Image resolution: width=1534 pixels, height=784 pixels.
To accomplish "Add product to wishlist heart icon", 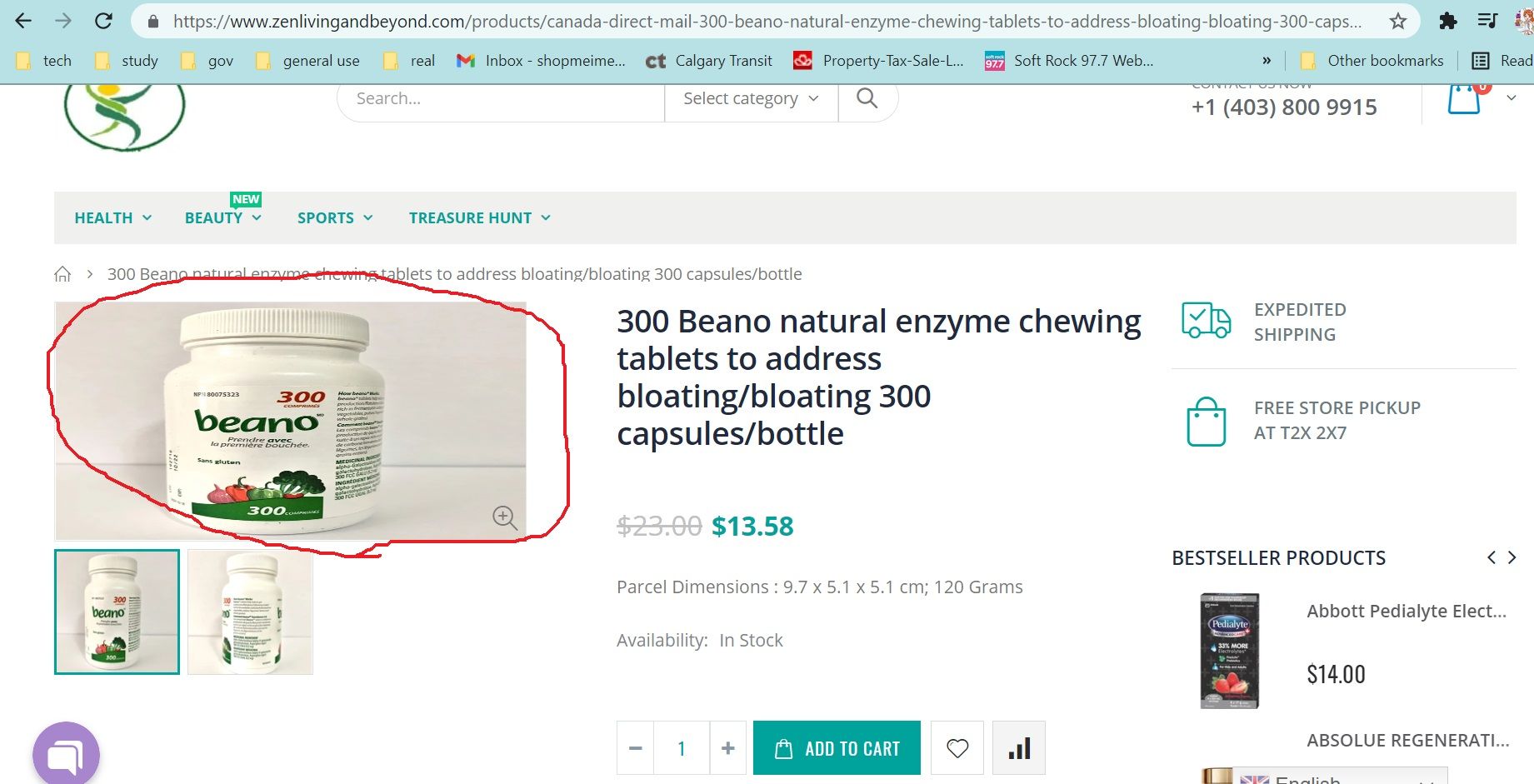I will coord(957,748).
